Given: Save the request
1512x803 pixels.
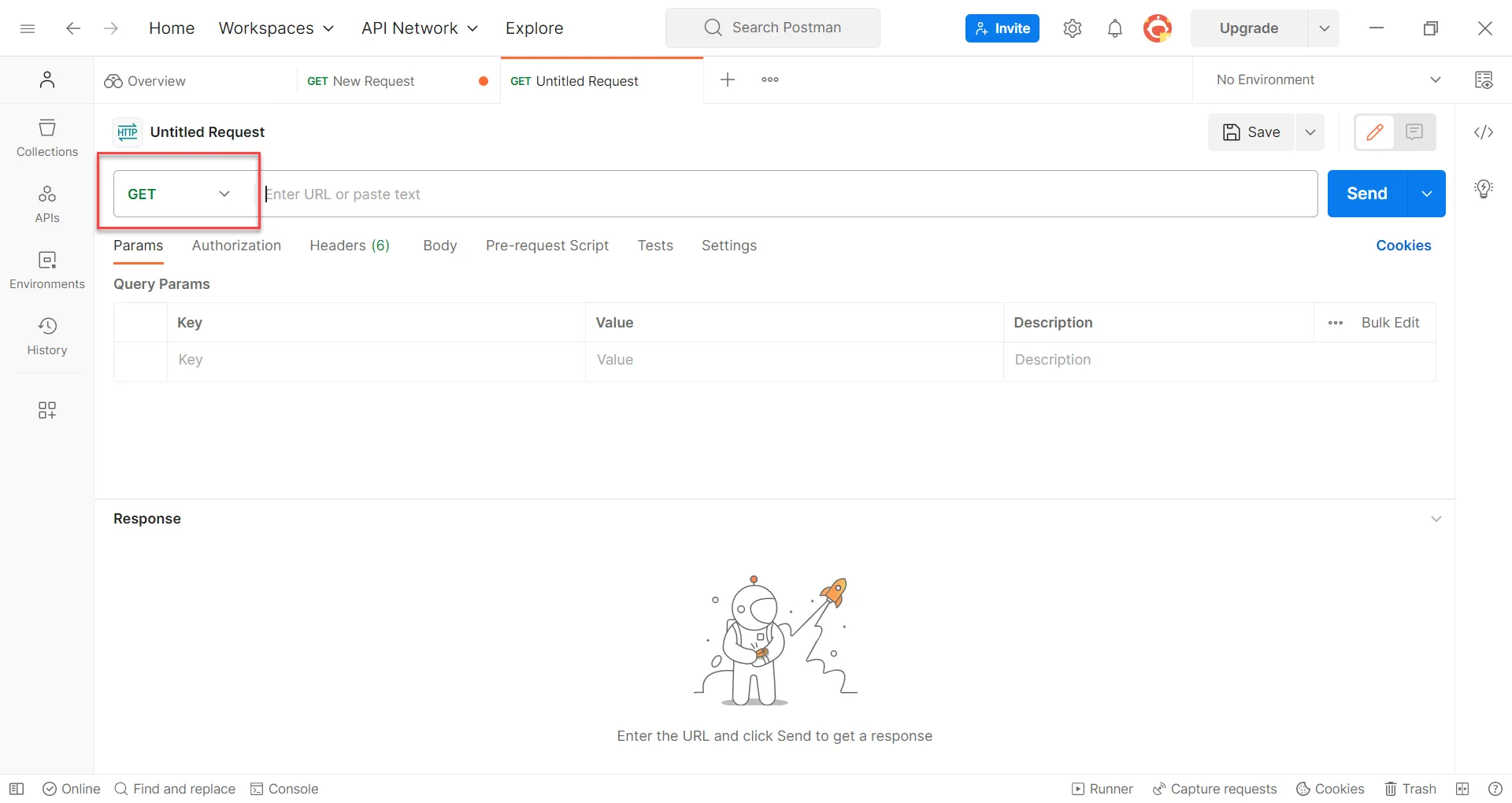Looking at the screenshot, I should tap(1251, 132).
